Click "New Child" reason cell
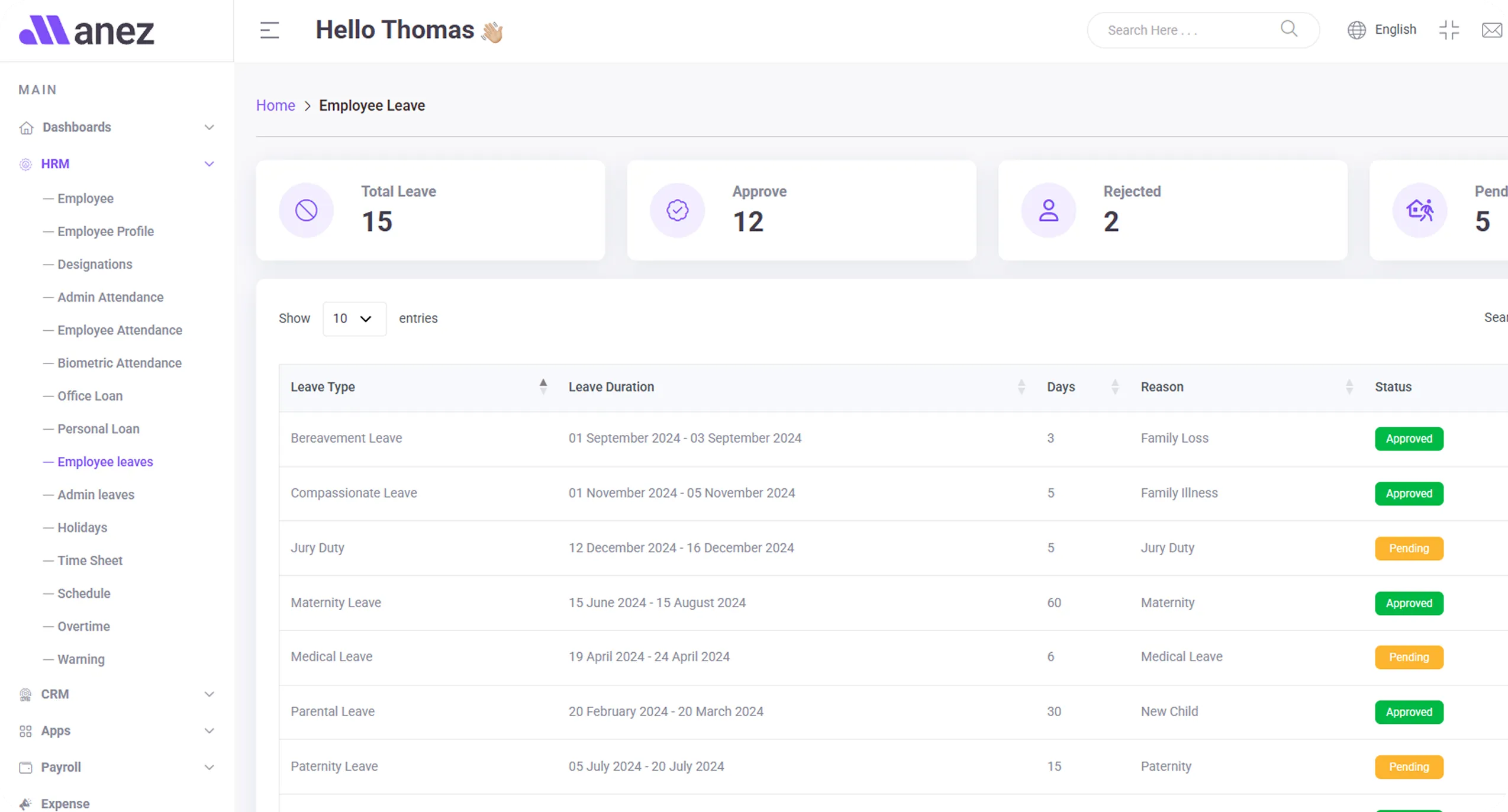Image resolution: width=1508 pixels, height=812 pixels. 1169,711
